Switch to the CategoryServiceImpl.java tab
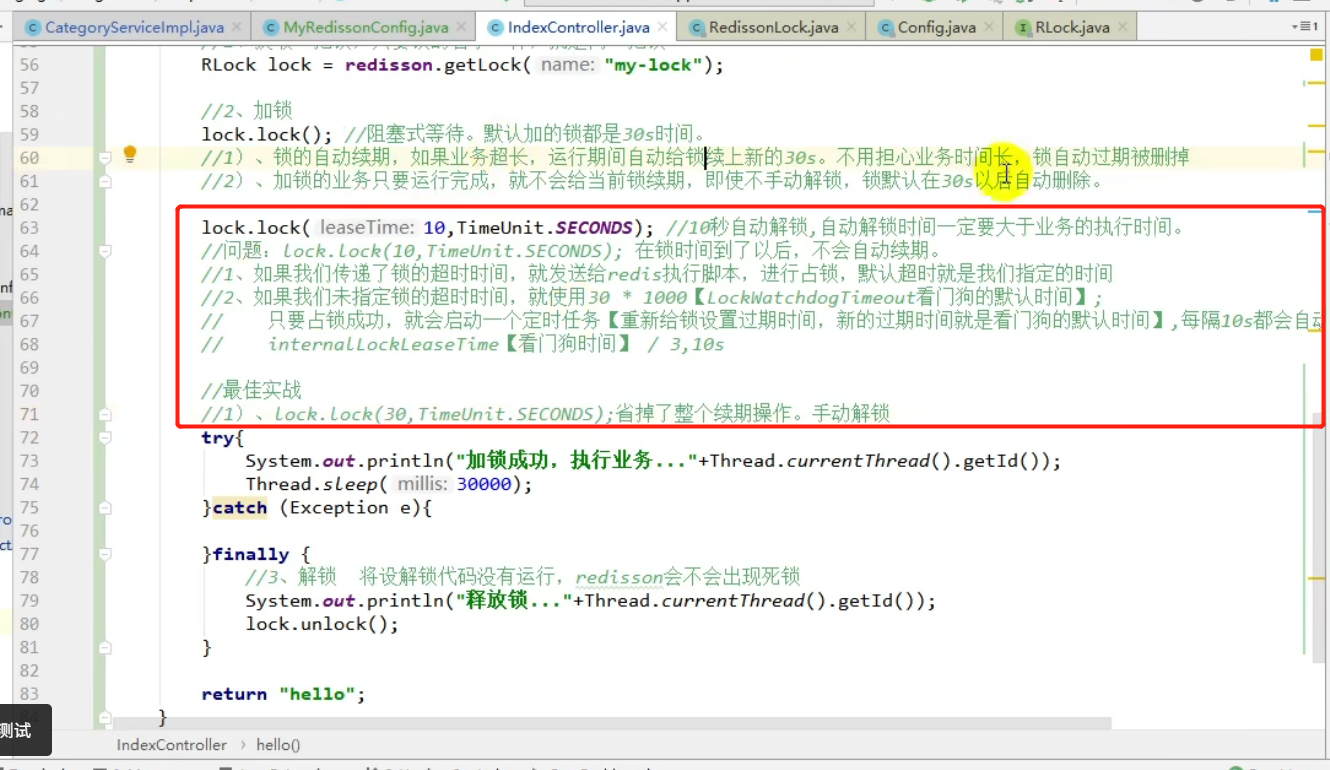This screenshot has width=1330, height=770. pyautogui.click(x=134, y=27)
